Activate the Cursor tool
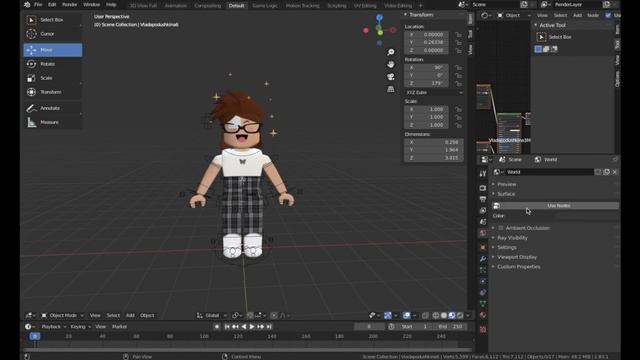The width and height of the screenshot is (640, 360). point(53,34)
